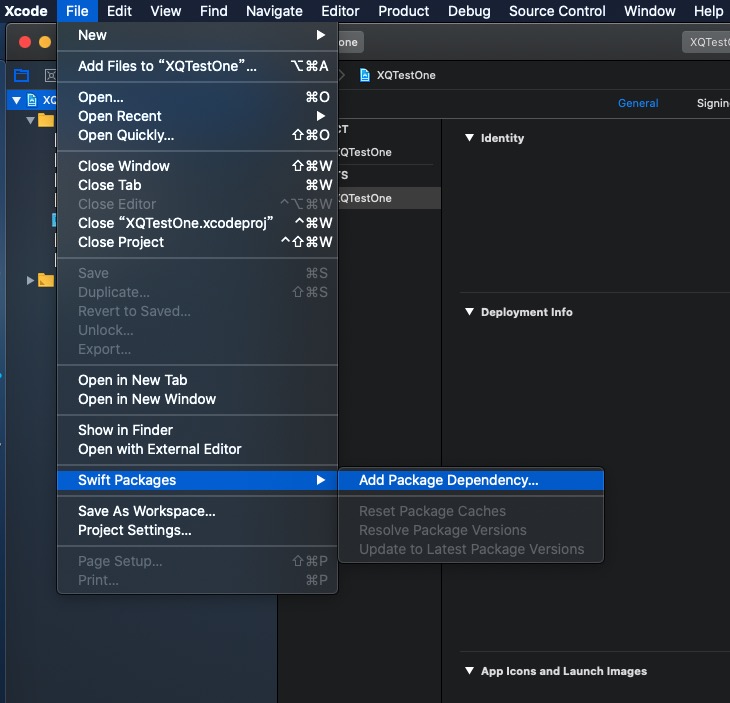This screenshot has height=703, width=730.
Task: Choose Add Files to "XQTestOne"…
Action: [197, 66]
